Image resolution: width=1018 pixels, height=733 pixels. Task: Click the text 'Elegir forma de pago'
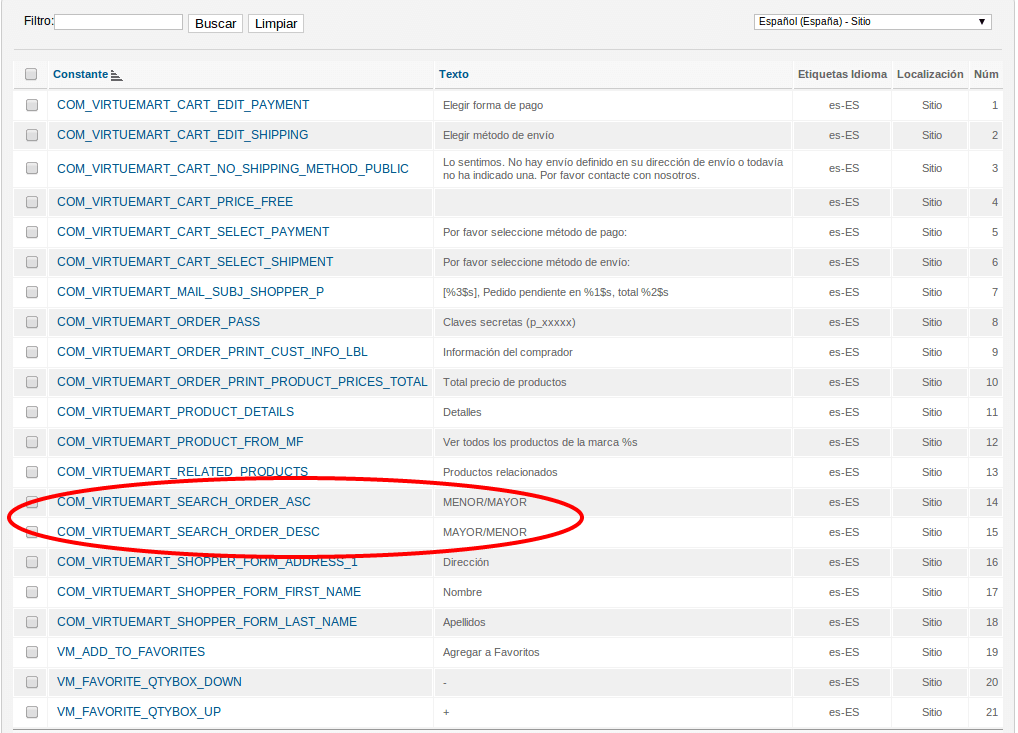[x=493, y=105]
